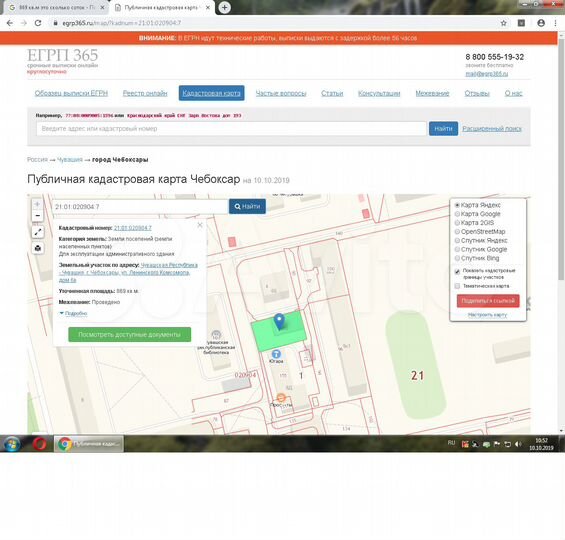The height and width of the screenshot is (540, 565).
Task: Go forward in browser history
Action: point(24,23)
